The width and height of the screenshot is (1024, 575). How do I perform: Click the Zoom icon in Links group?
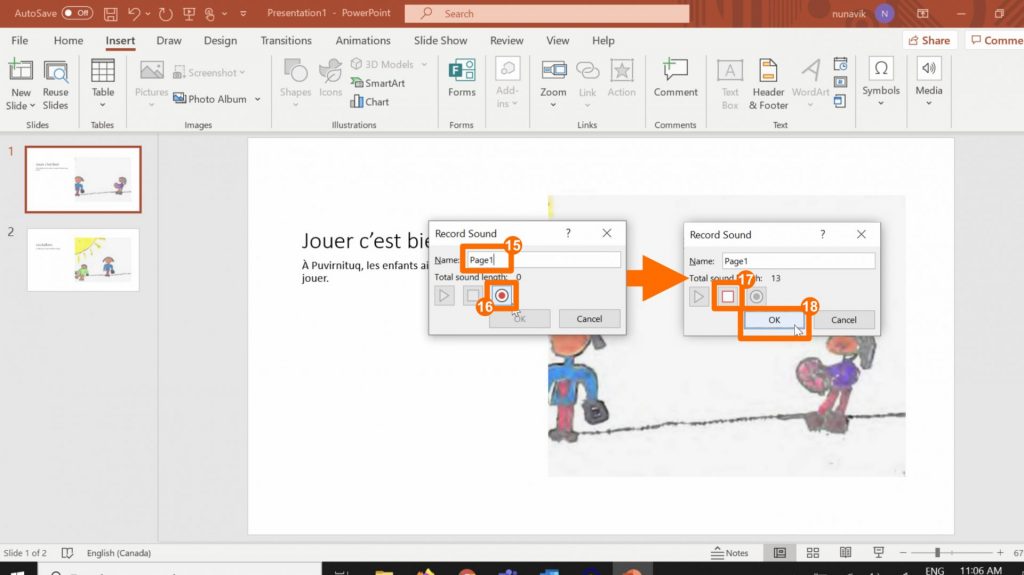point(553,73)
